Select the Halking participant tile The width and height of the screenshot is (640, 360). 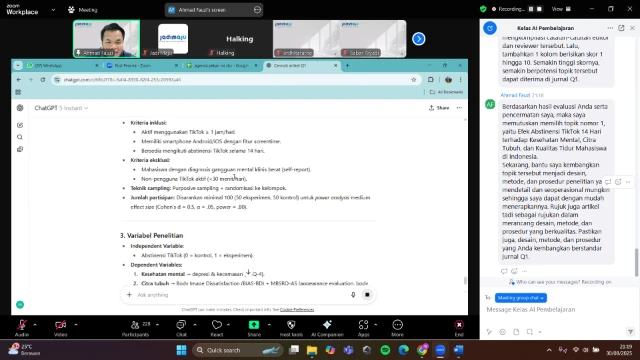pyautogui.click(x=240, y=39)
